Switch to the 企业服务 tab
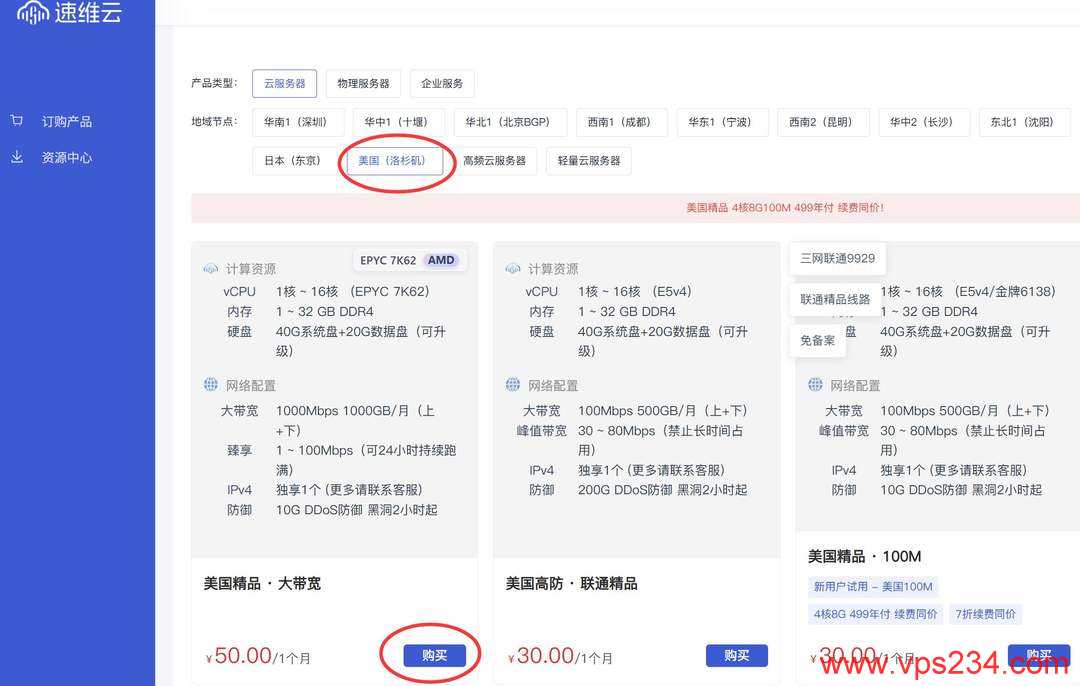The image size is (1080, 686). (x=441, y=84)
